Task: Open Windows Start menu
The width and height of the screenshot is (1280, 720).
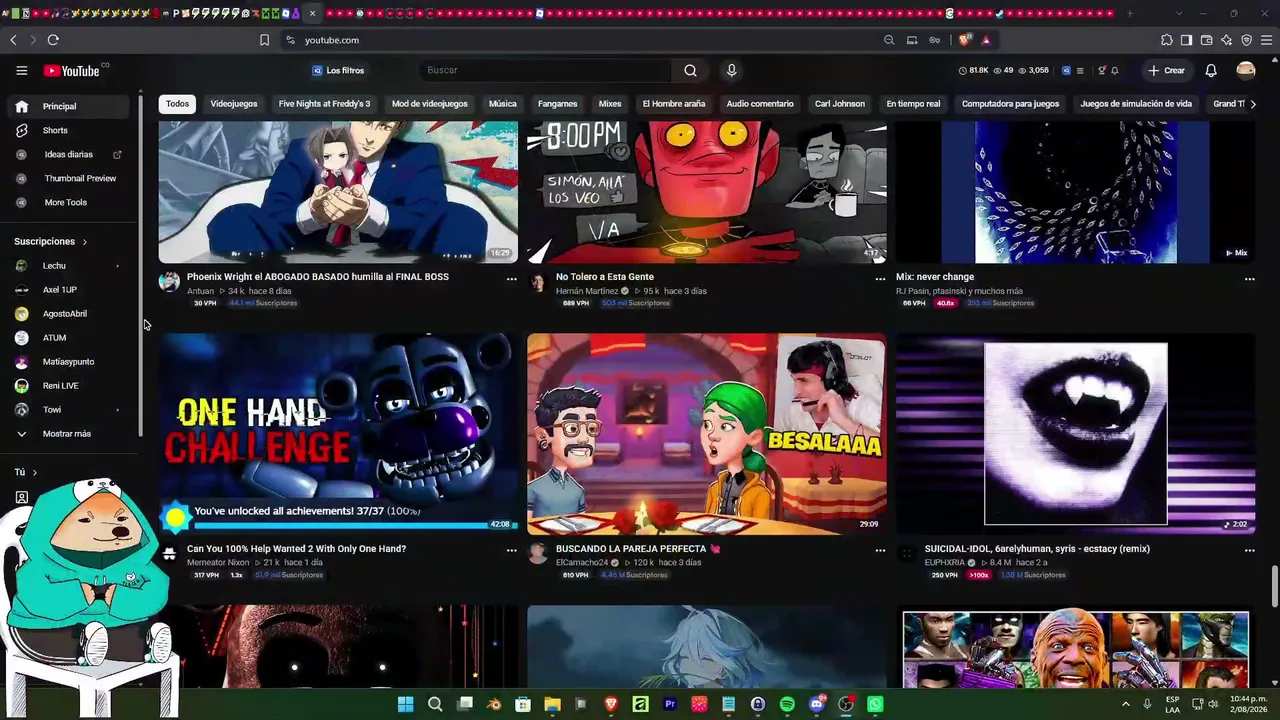Action: click(405, 705)
